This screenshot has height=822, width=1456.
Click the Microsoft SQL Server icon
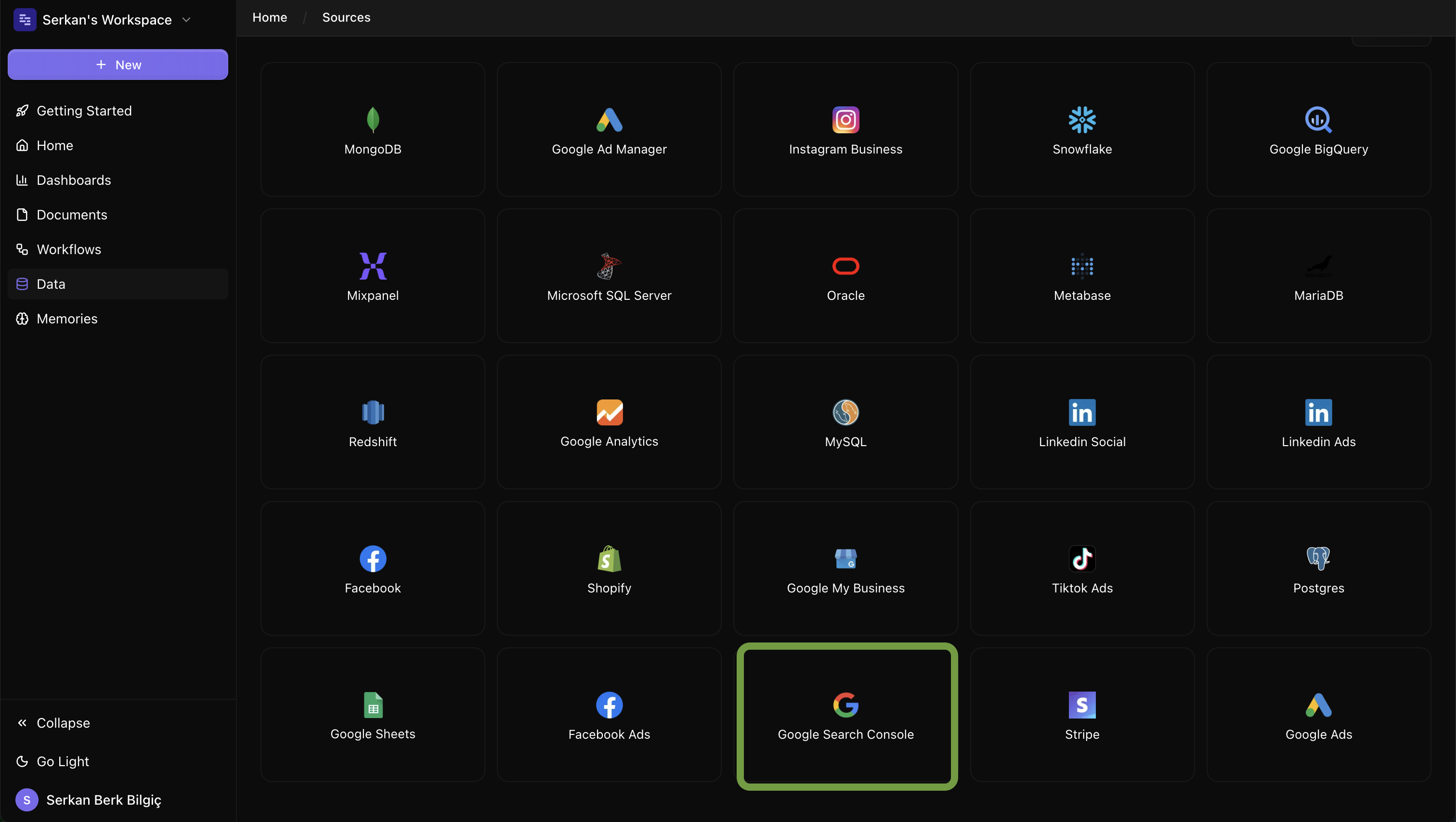pos(609,266)
